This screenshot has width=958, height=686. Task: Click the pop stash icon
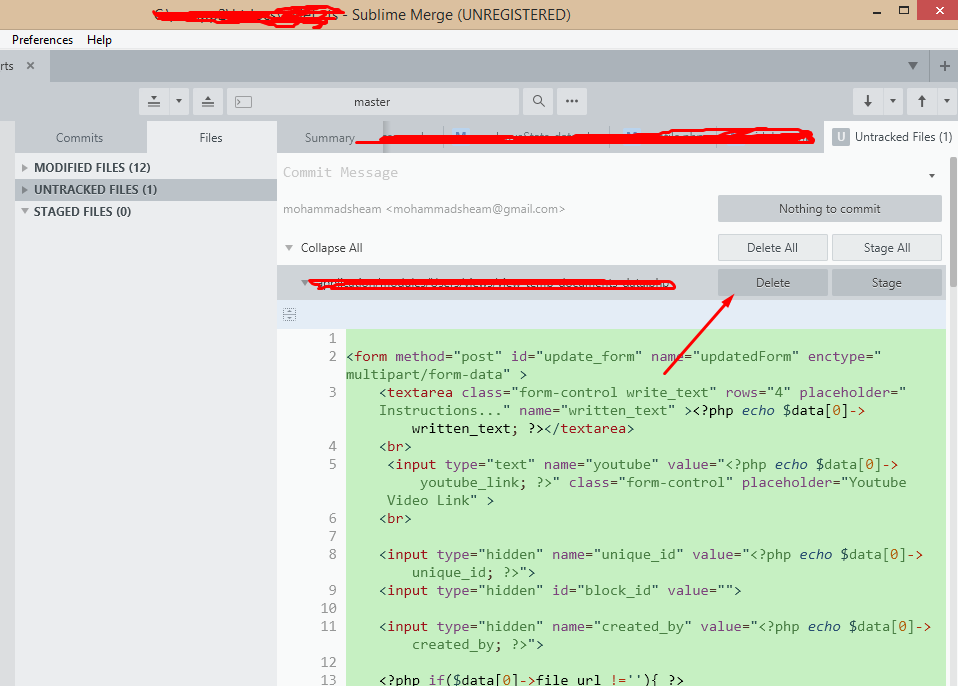[x=207, y=101]
